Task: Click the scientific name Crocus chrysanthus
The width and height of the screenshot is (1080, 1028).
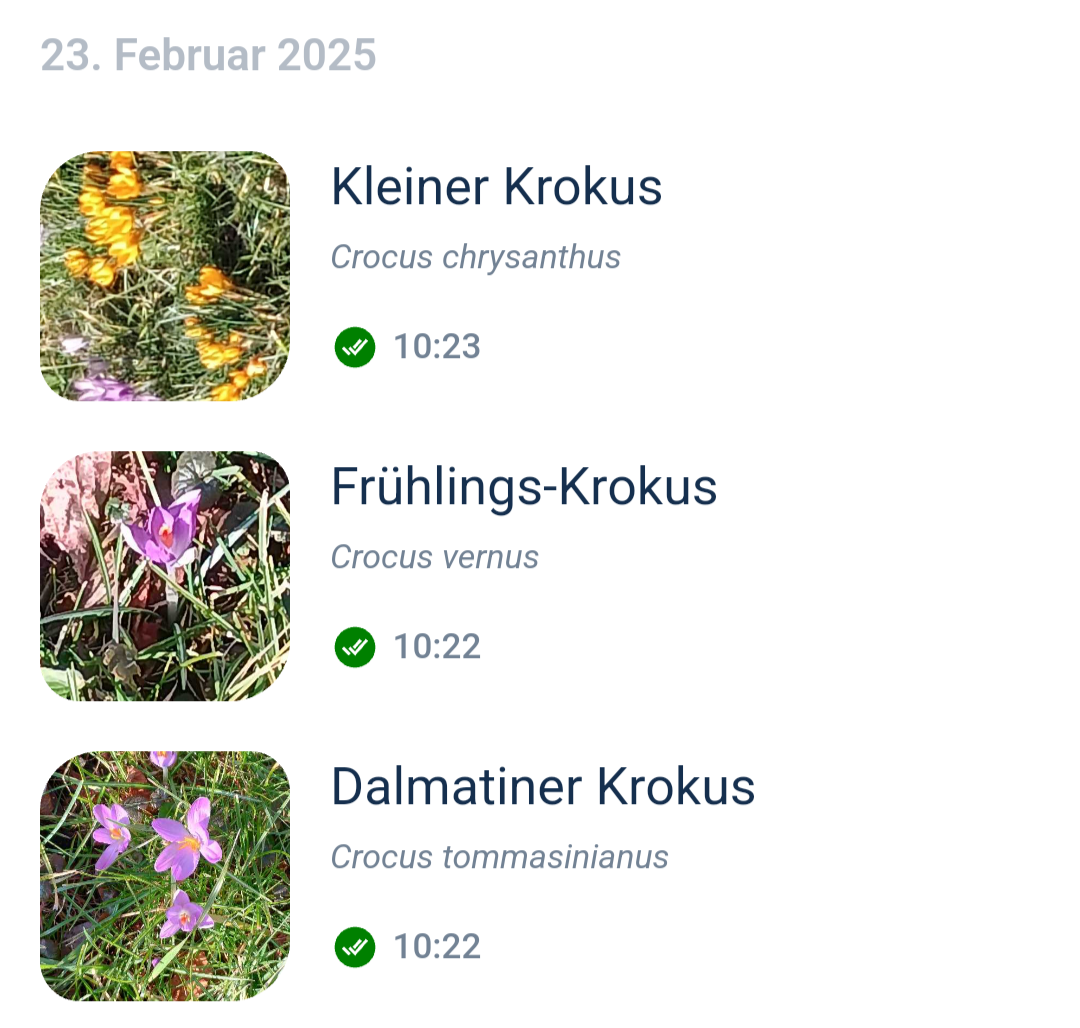Action: pyautogui.click(x=476, y=257)
